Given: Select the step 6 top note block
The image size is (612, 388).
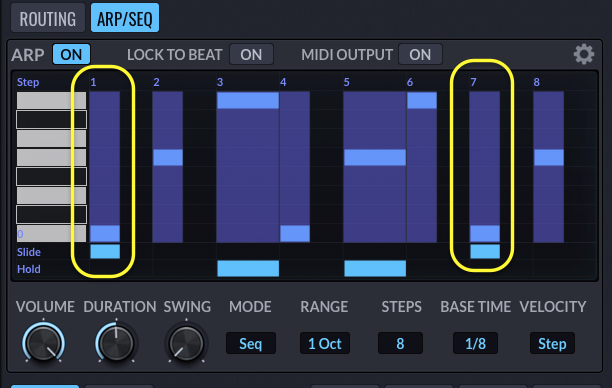Looking at the screenshot, I should click(422, 100).
